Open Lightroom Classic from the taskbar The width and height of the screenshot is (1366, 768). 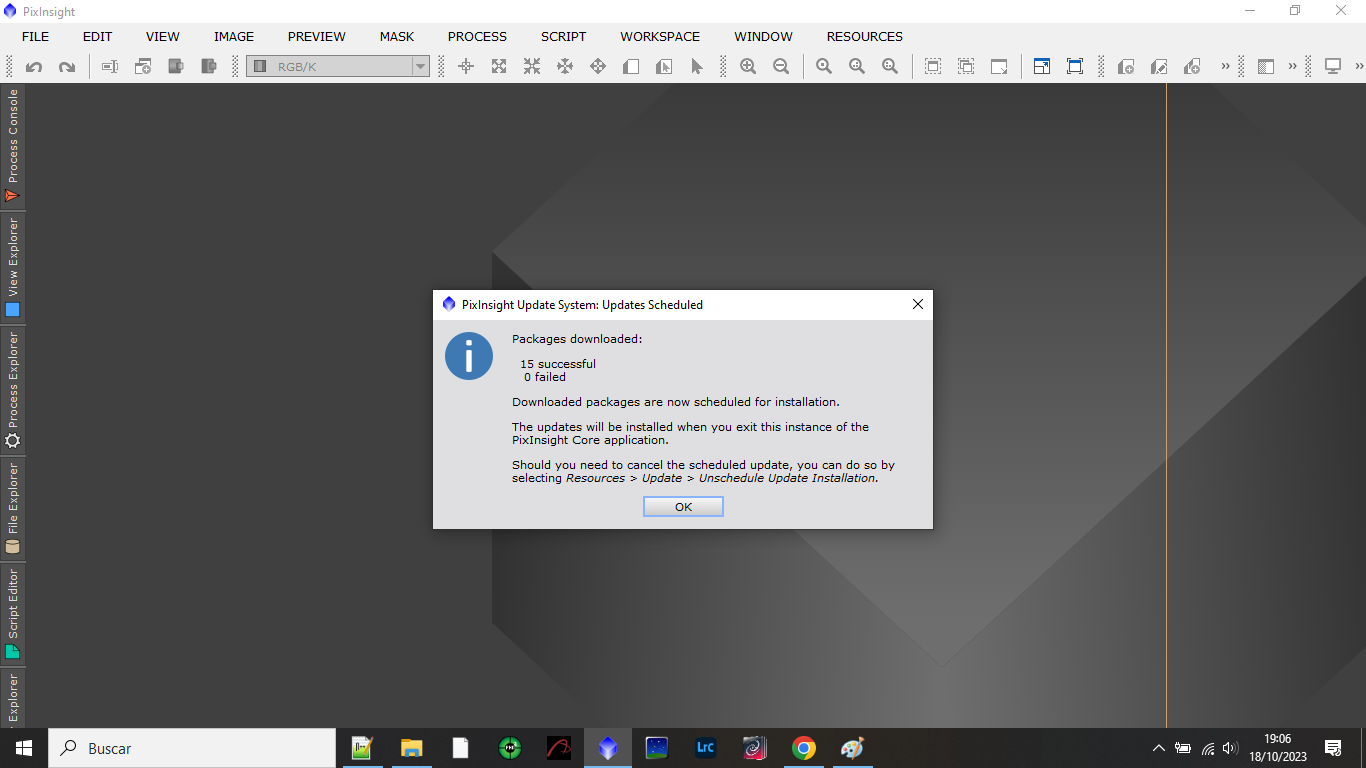click(705, 748)
